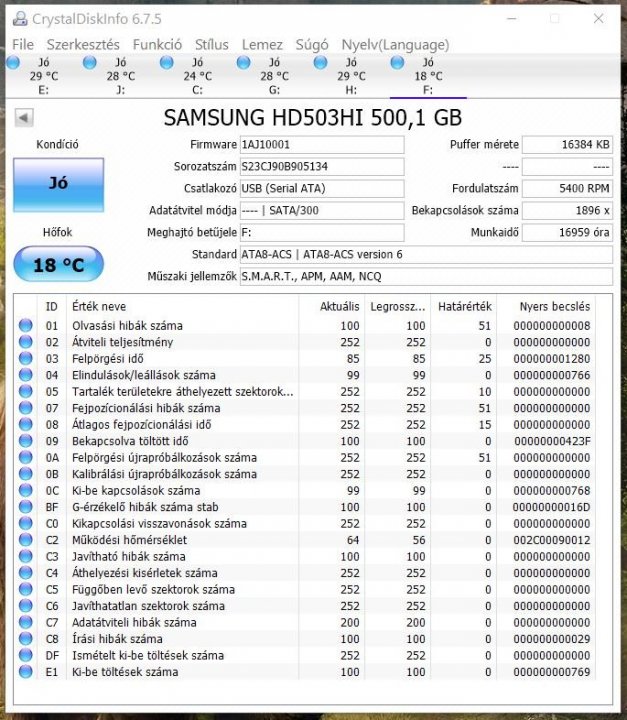Click the Csatlakozó field USB (Serial ATA)
The image size is (627, 720).
[x=322, y=189]
